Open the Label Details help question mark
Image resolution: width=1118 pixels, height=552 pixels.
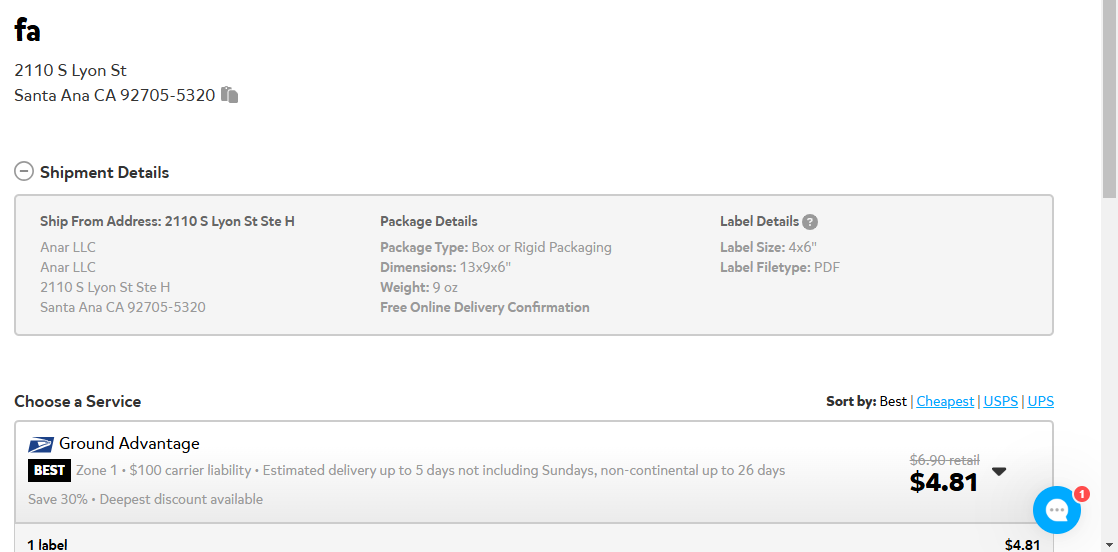point(809,222)
